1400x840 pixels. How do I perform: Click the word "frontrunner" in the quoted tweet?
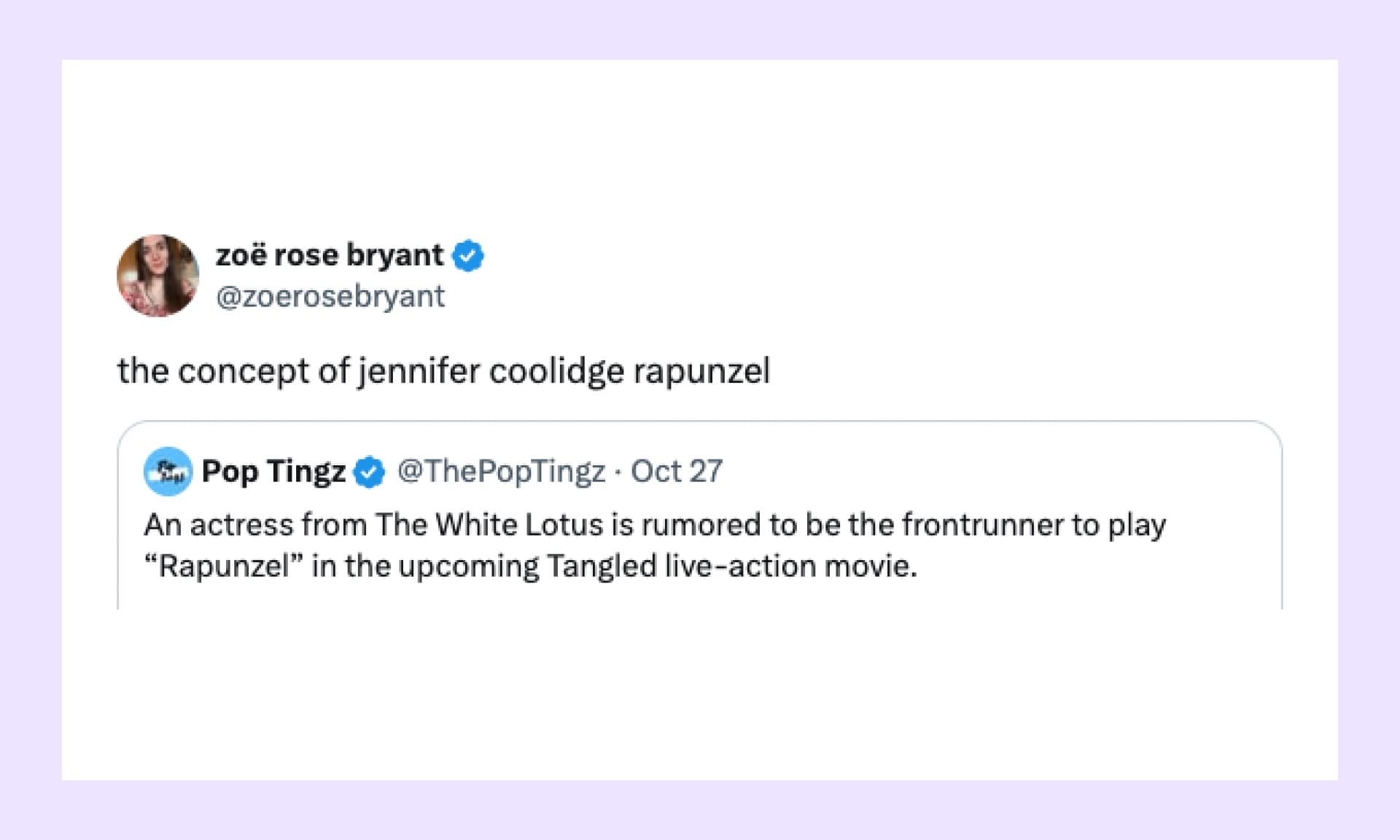(x=982, y=525)
